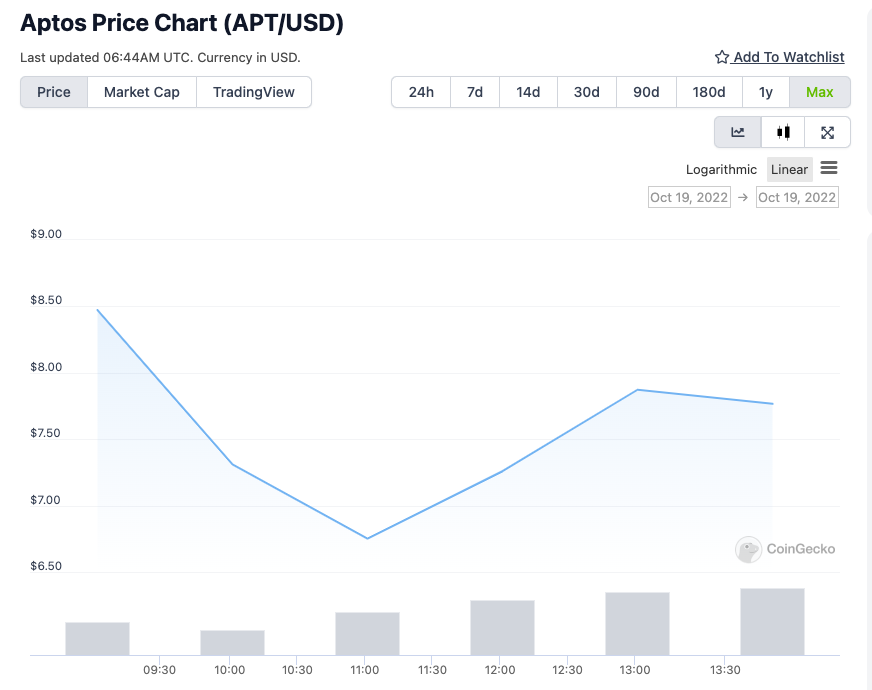Open the TradingView tab
Image resolution: width=872 pixels, height=690 pixels.
click(254, 92)
